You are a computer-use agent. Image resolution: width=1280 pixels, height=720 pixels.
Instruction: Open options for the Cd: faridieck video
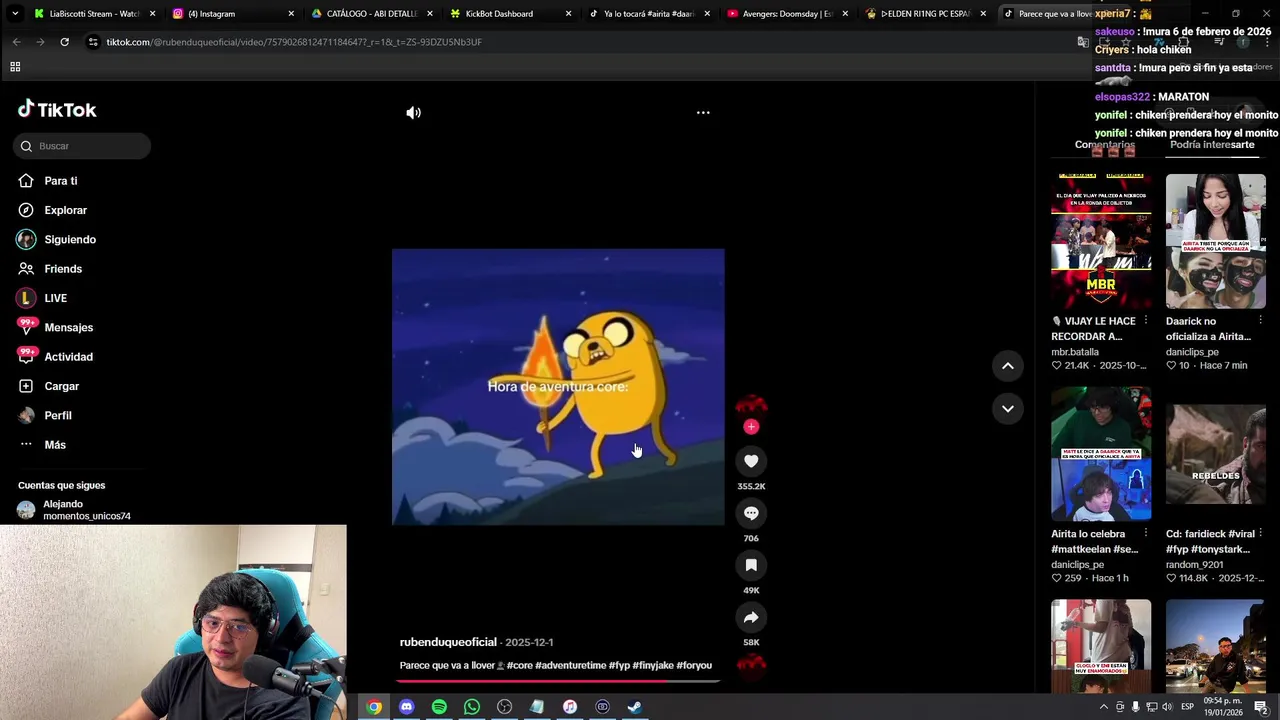point(1260,534)
